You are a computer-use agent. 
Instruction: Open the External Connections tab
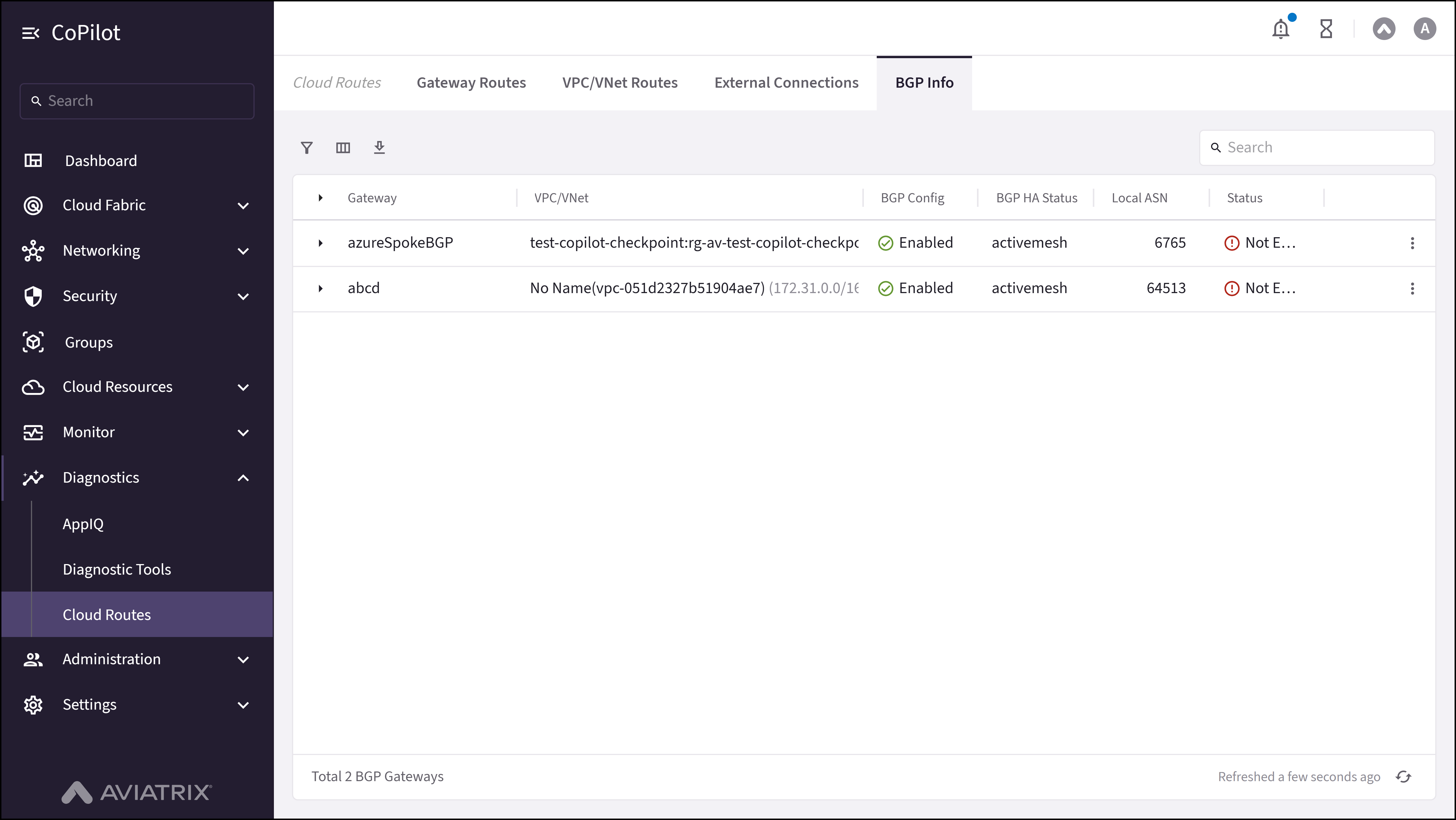click(786, 83)
